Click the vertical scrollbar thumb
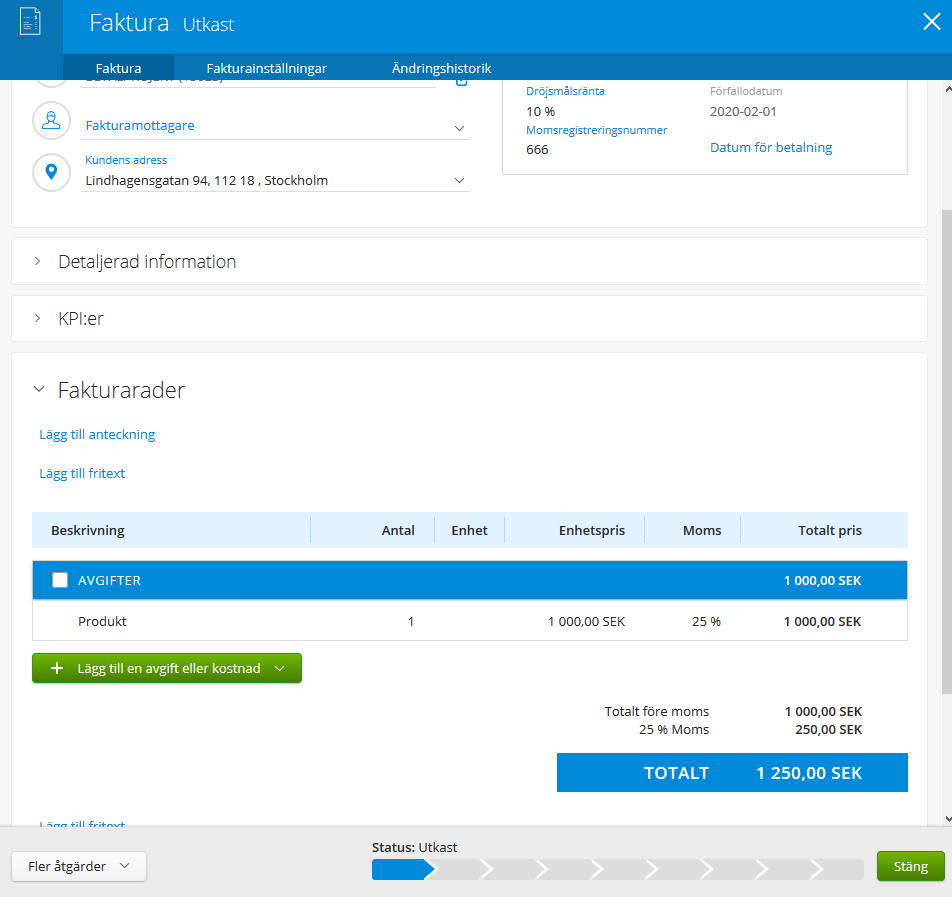The width and height of the screenshot is (952, 897). pos(947,452)
